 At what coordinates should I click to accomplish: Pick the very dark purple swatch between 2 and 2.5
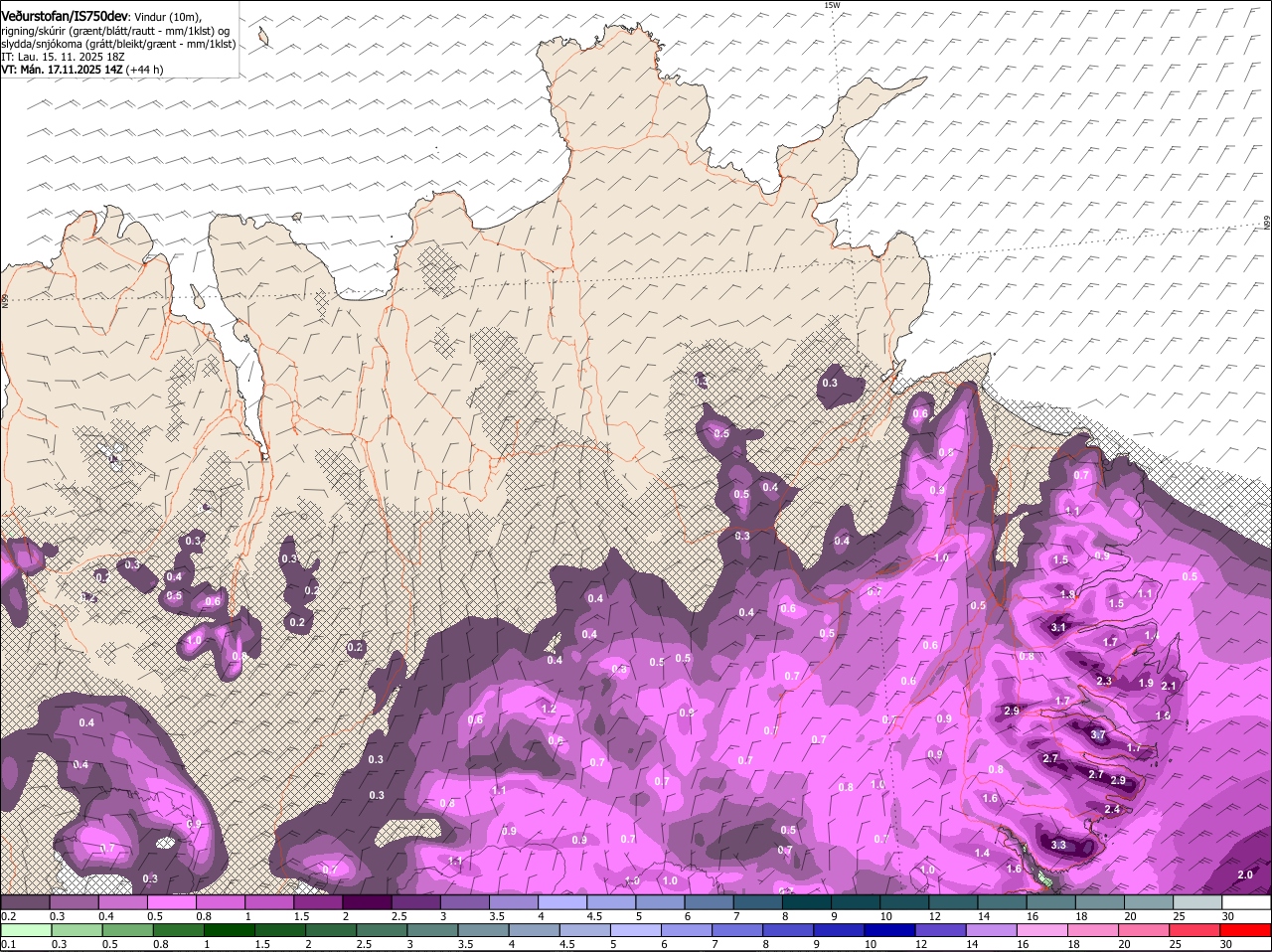pos(367,902)
